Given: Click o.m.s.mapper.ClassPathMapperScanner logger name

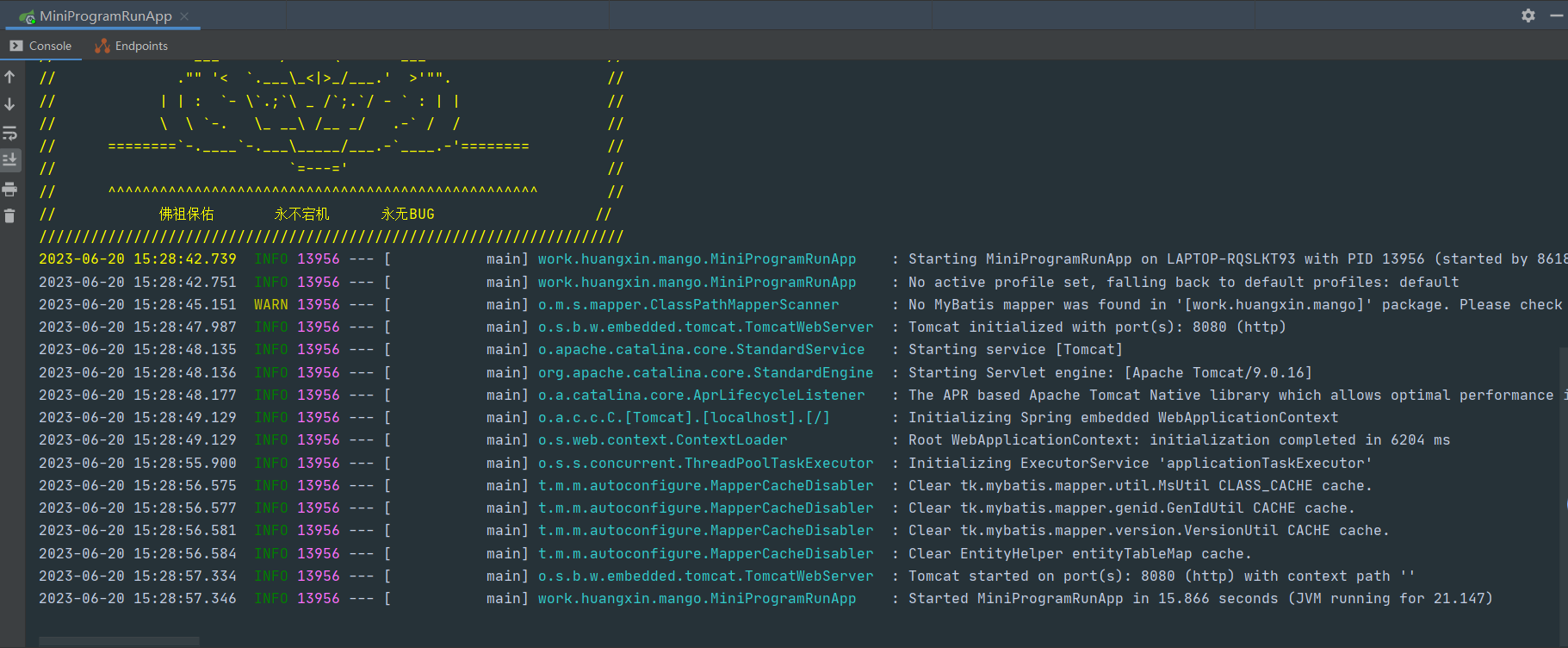Looking at the screenshot, I should [688, 305].
